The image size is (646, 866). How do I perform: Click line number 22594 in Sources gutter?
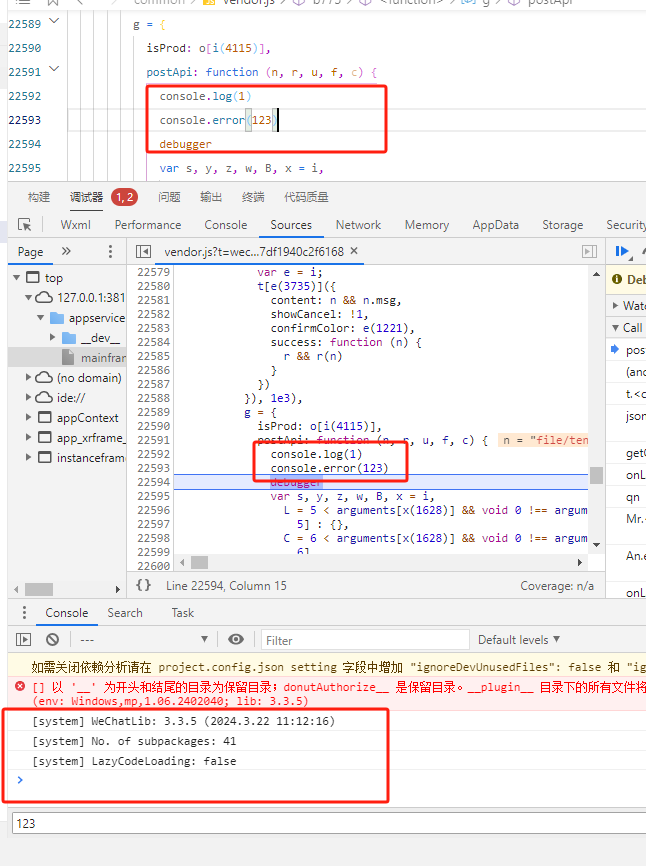(x=153, y=482)
